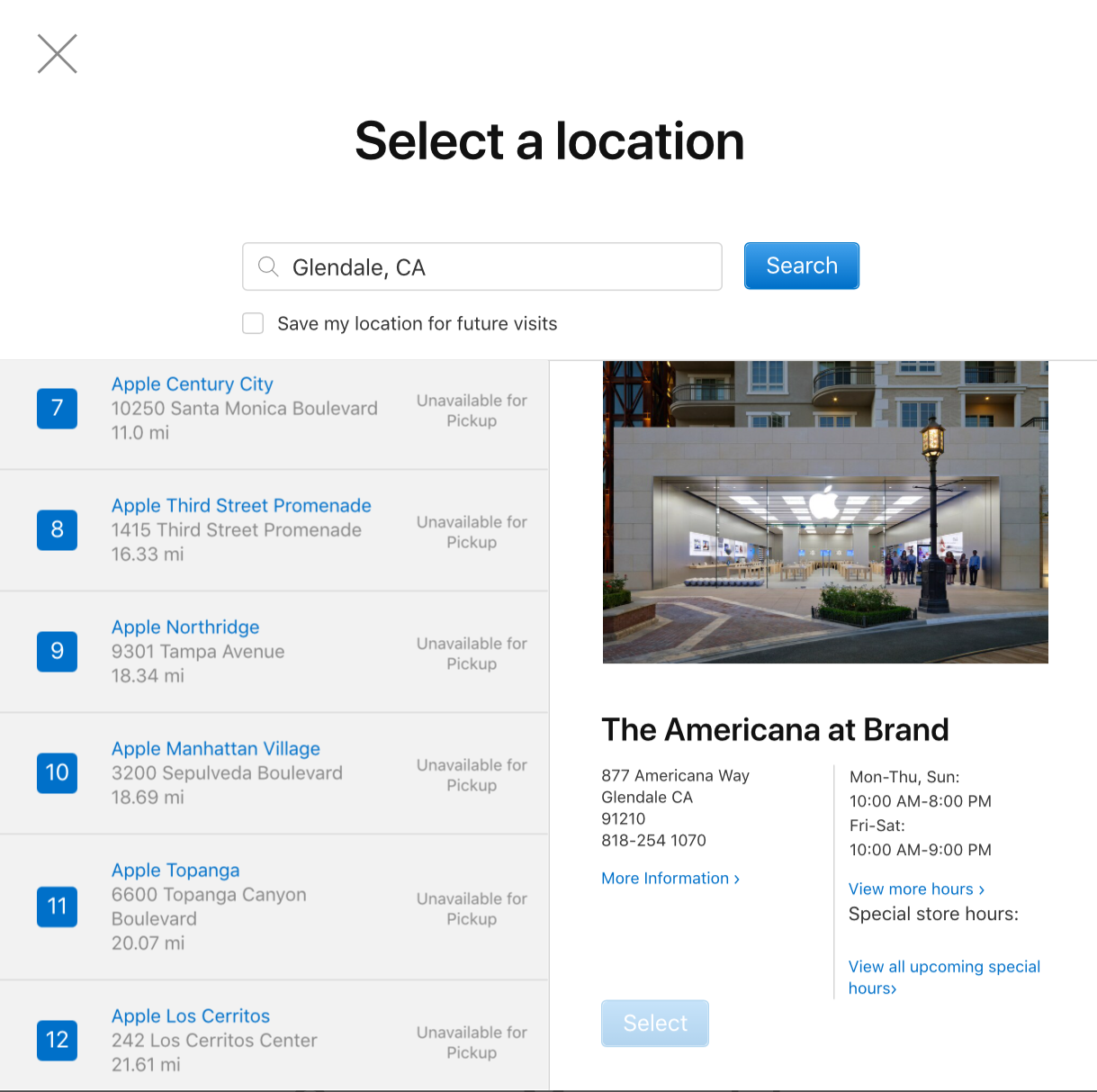Click the 20.07 mi distance text
The image size is (1097, 1092).
pyautogui.click(x=148, y=943)
